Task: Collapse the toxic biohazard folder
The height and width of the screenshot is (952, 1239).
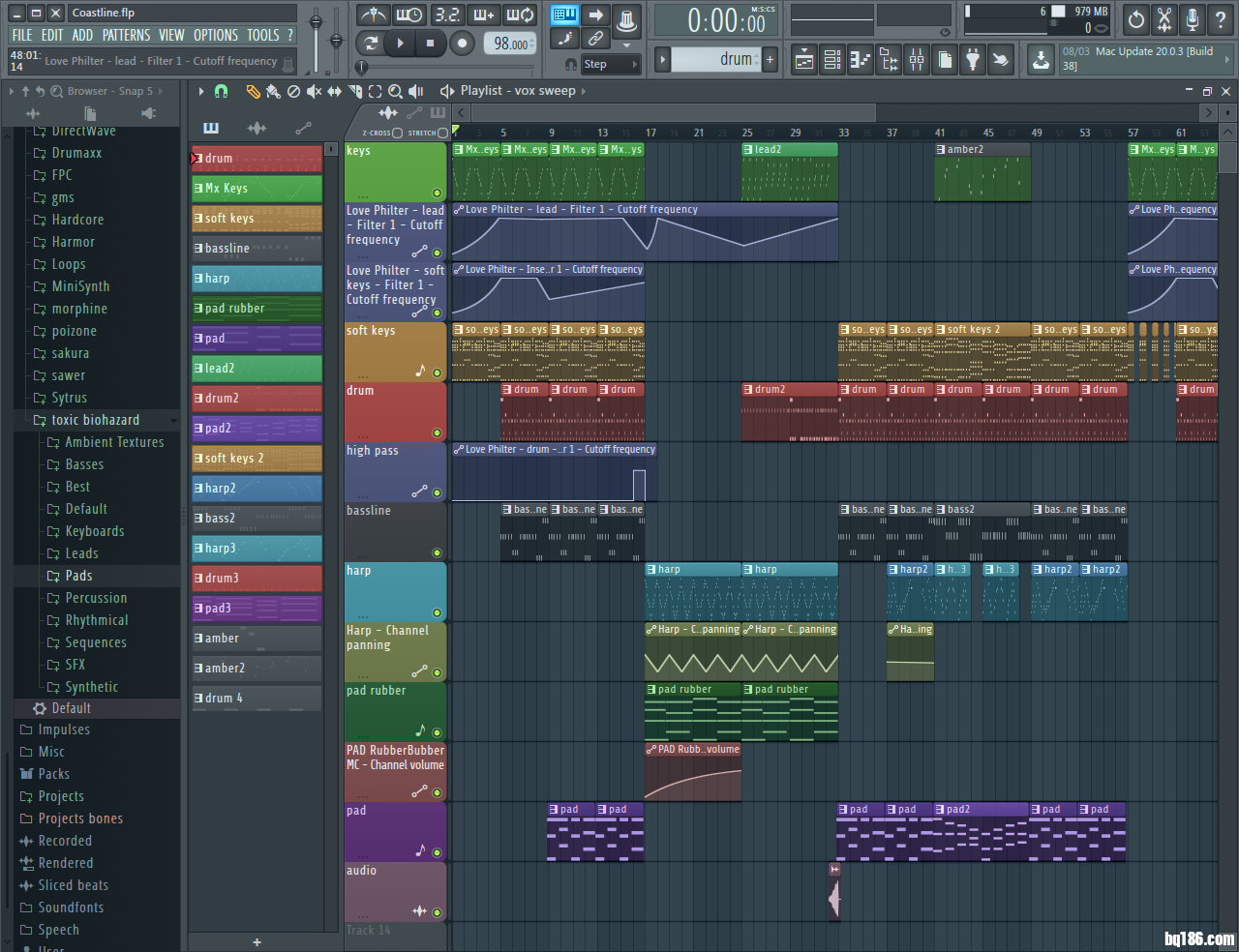Action: coord(95,420)
